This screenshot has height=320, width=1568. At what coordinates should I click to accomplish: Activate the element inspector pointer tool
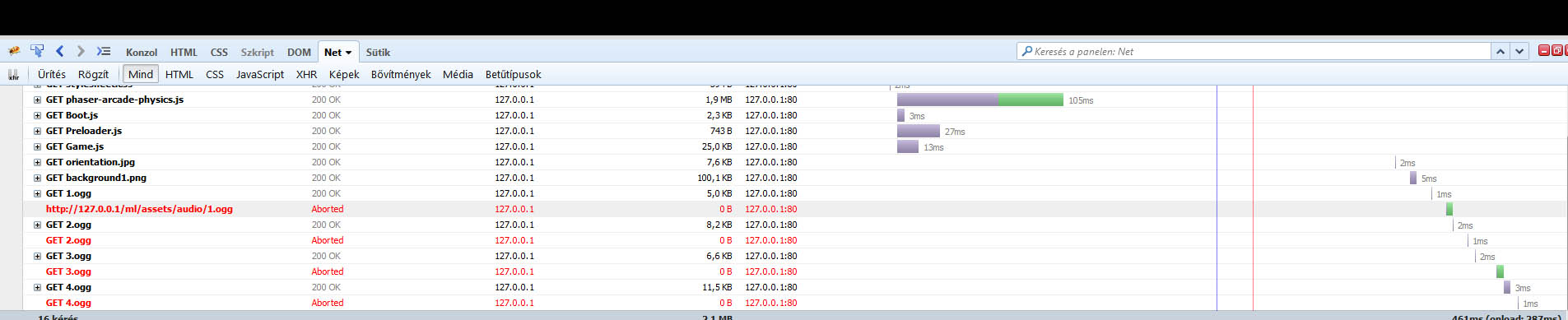tap(37, 51)
